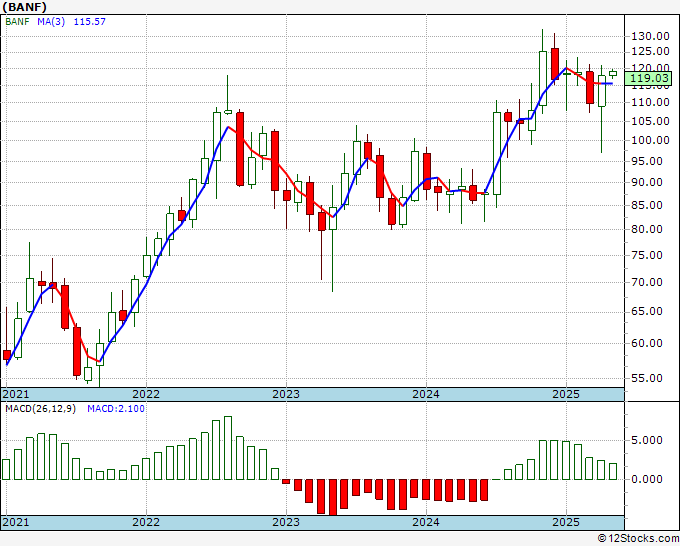Click the 95.00 price axis label

[x=647, y=161]
